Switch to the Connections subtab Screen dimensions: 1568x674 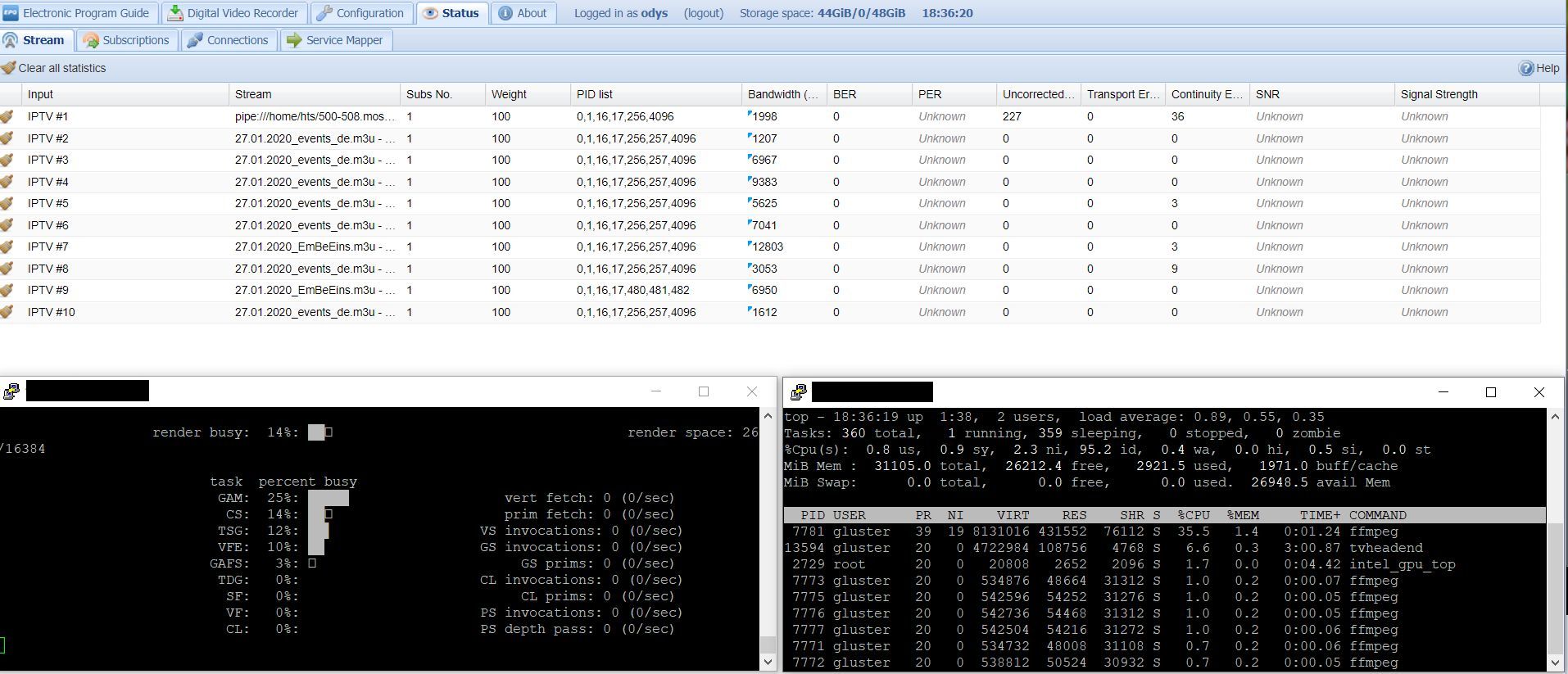(229, 40)
